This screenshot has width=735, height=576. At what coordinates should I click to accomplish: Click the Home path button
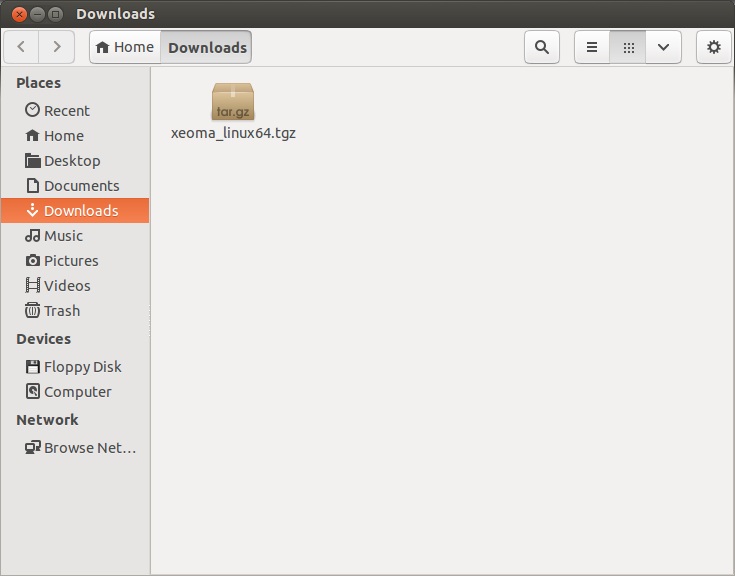pyautogui.click(x=125, y=47)
